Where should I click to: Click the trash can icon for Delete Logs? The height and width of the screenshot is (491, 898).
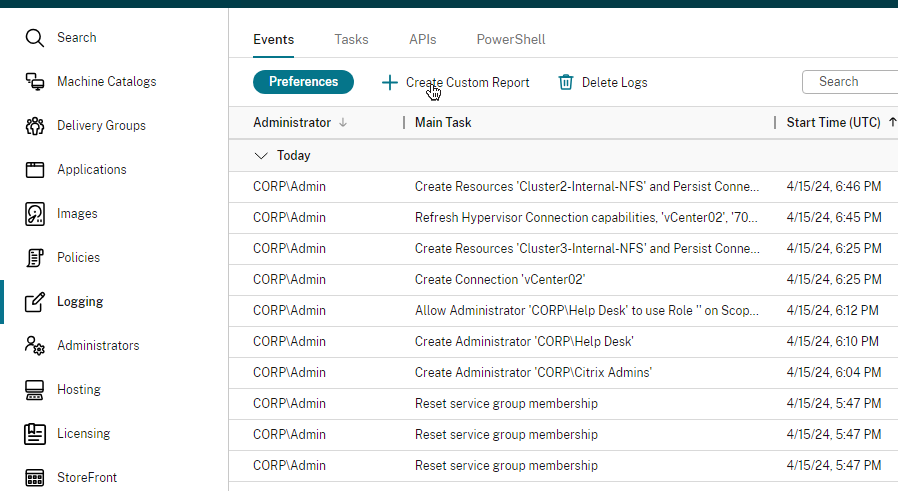click(x=566, y=82)
